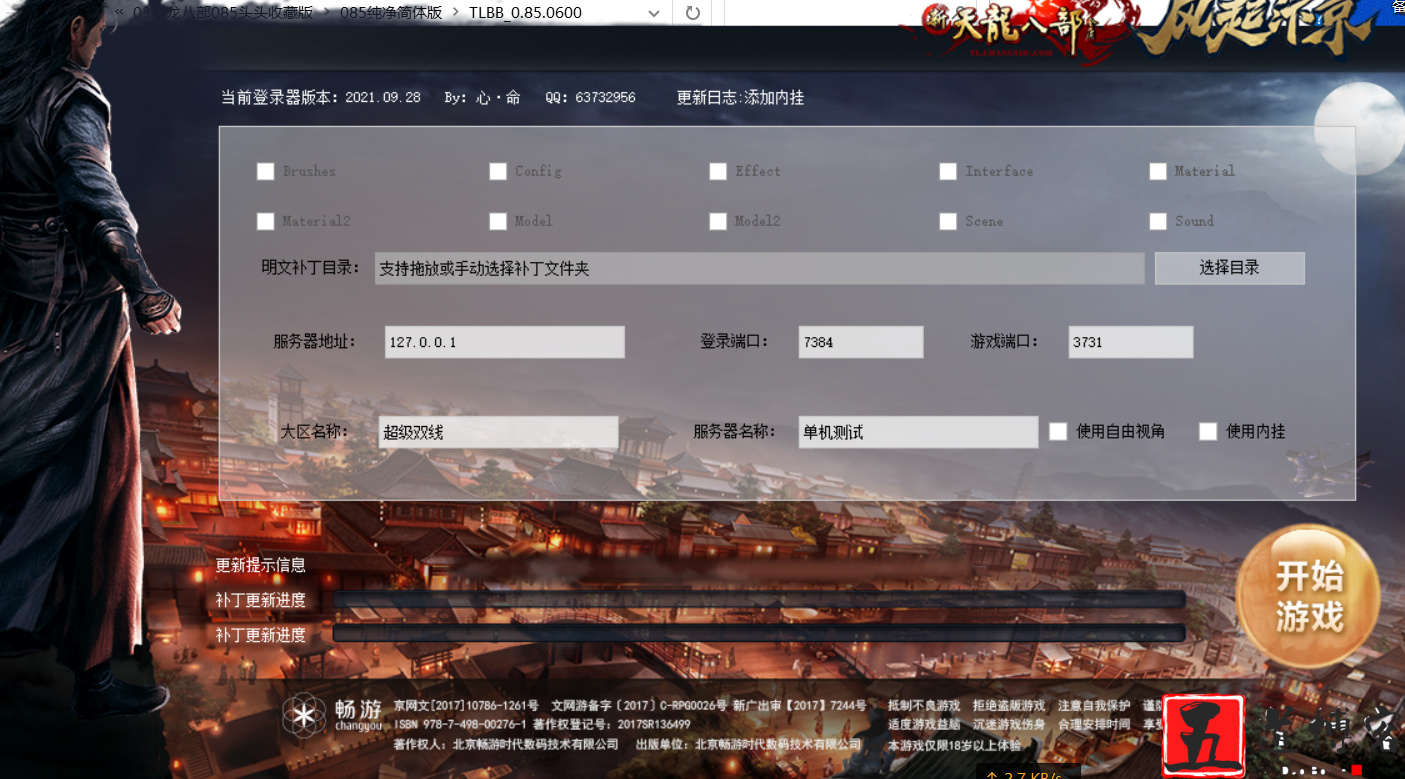Click the 抵制不良游戏 text
1405x779 pixels.
click(x=923, y=706)
